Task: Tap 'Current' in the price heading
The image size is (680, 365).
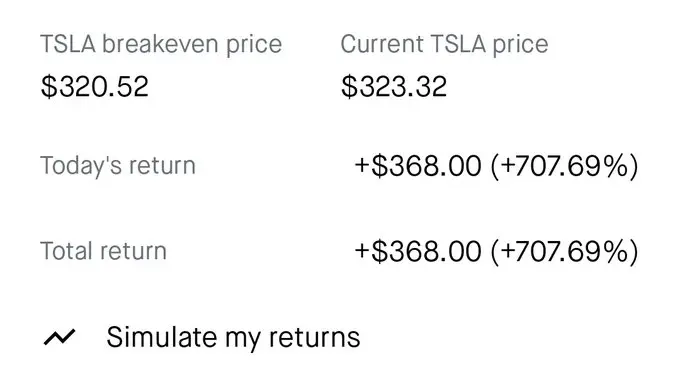Action: 382,44
